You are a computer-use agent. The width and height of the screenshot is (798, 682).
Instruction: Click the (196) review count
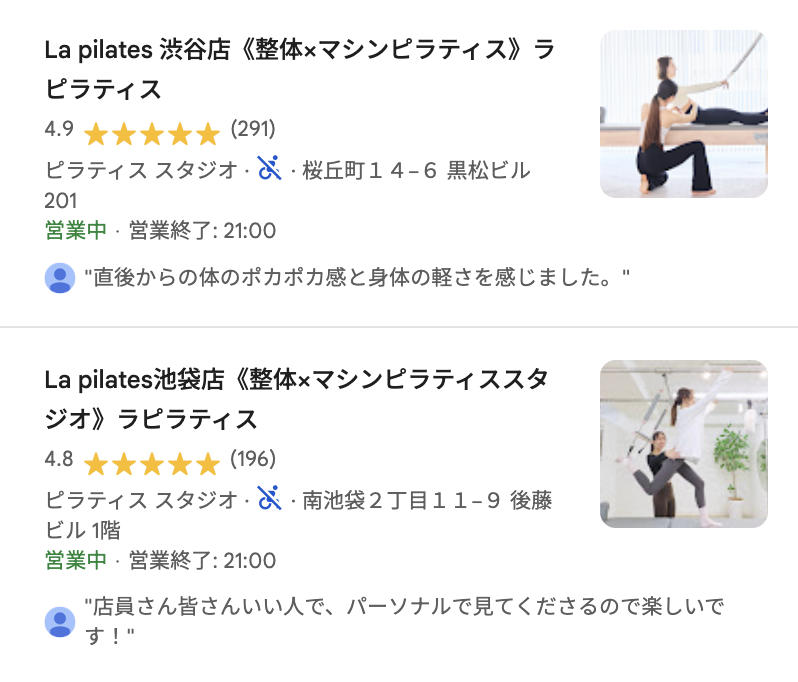[x=252, y=459]
